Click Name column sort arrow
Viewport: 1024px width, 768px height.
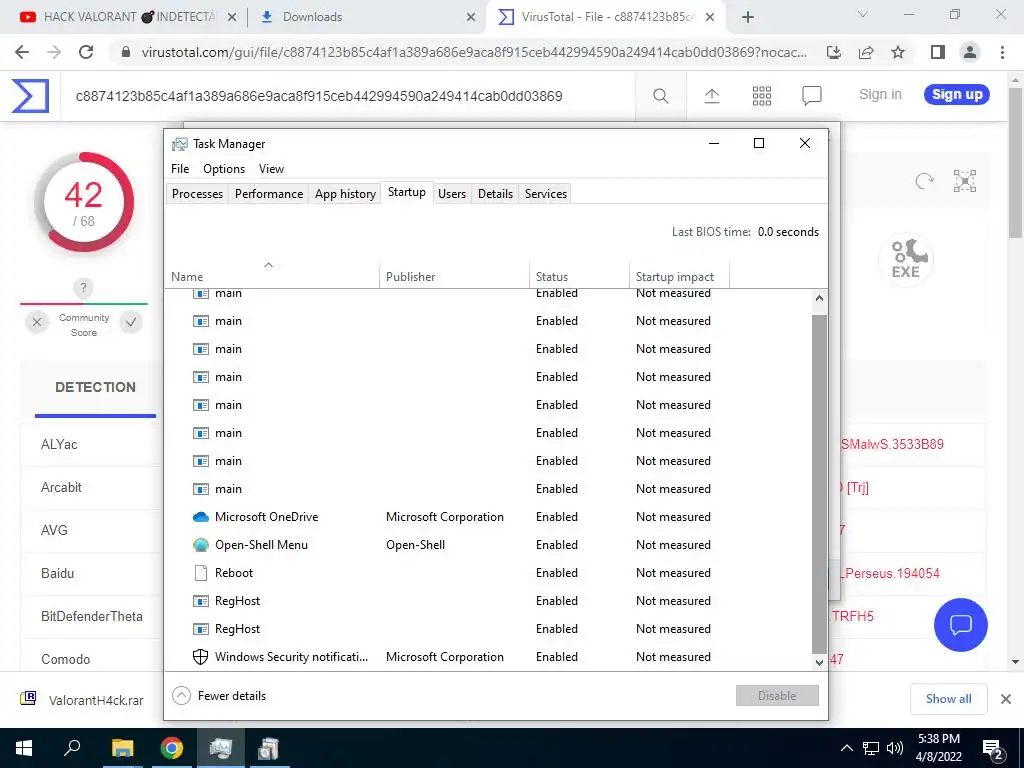coord(268,264)
